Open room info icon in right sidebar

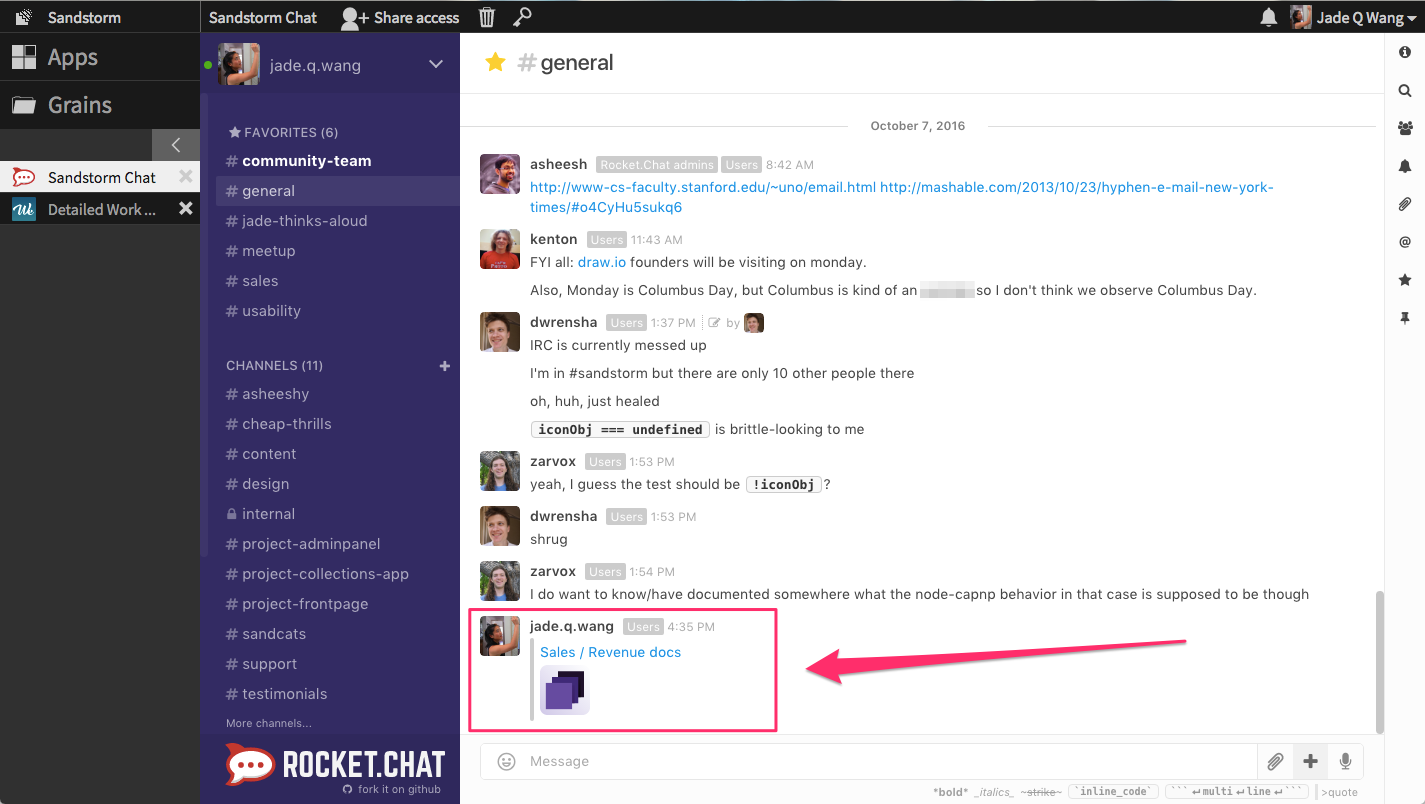coord(1405,52)
